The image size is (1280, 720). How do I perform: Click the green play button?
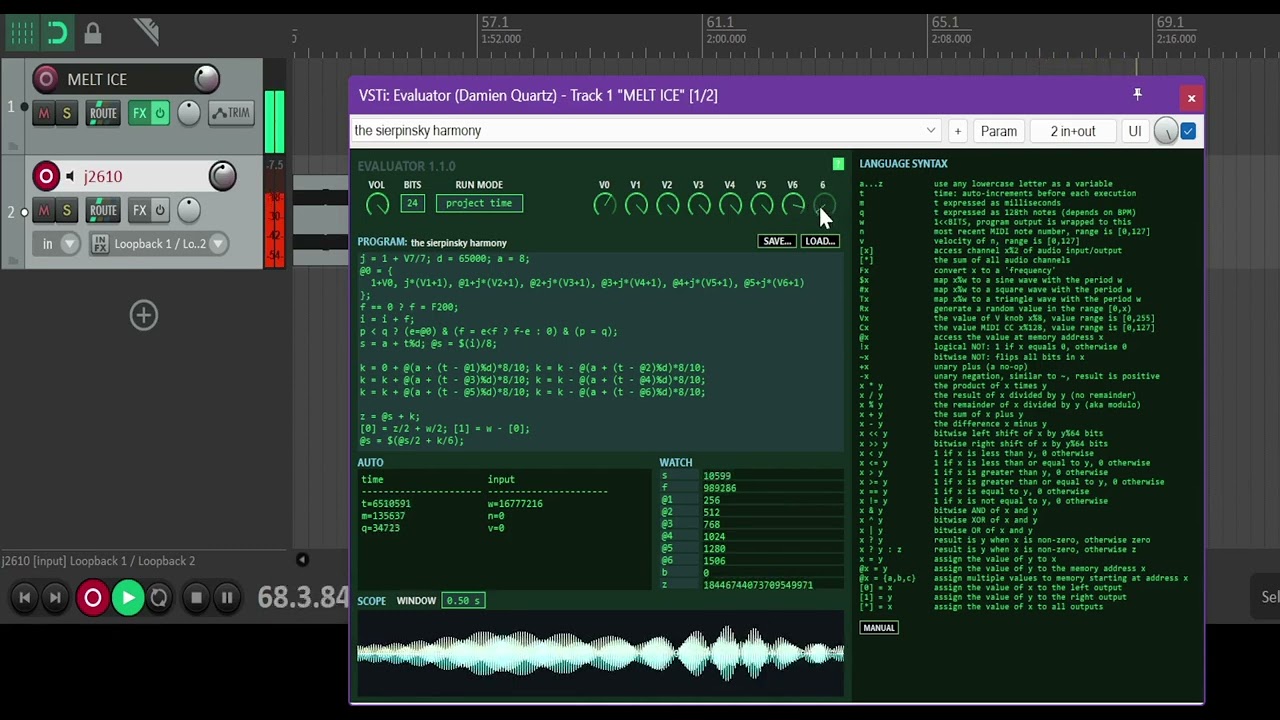tap(127, 598)
